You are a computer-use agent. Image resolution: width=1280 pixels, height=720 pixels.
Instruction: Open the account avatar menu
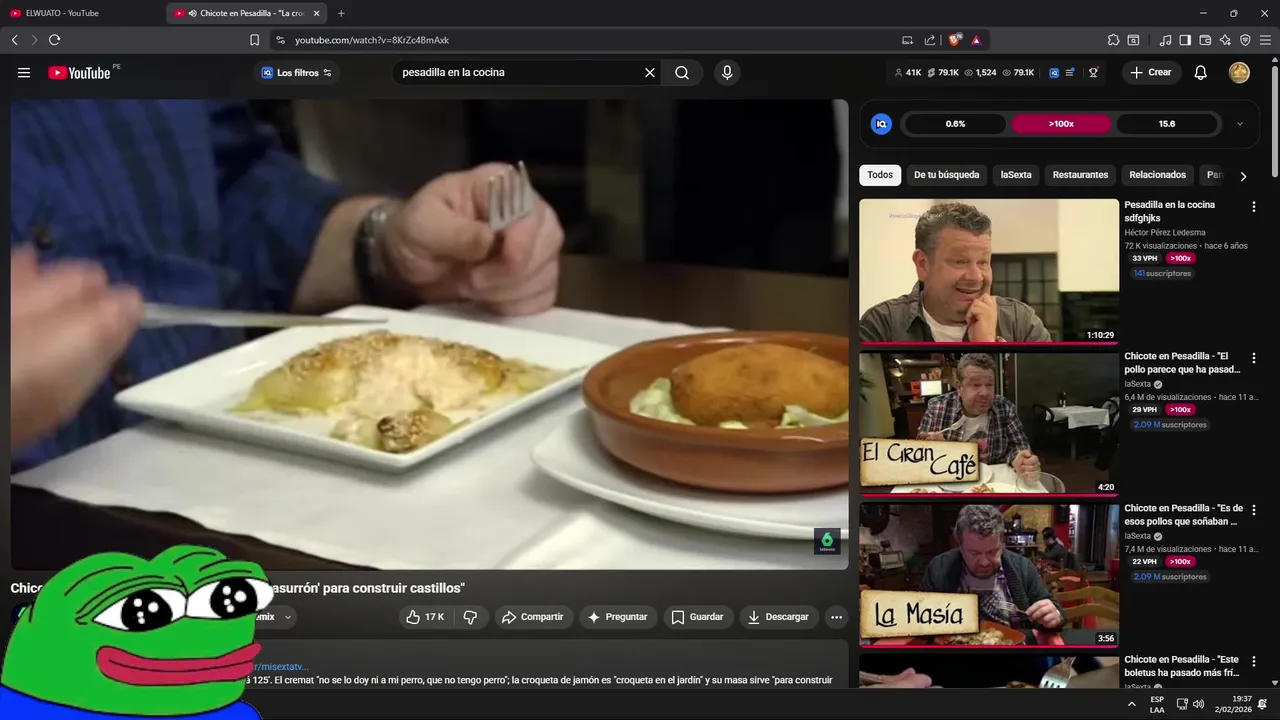pos(1239,73)
